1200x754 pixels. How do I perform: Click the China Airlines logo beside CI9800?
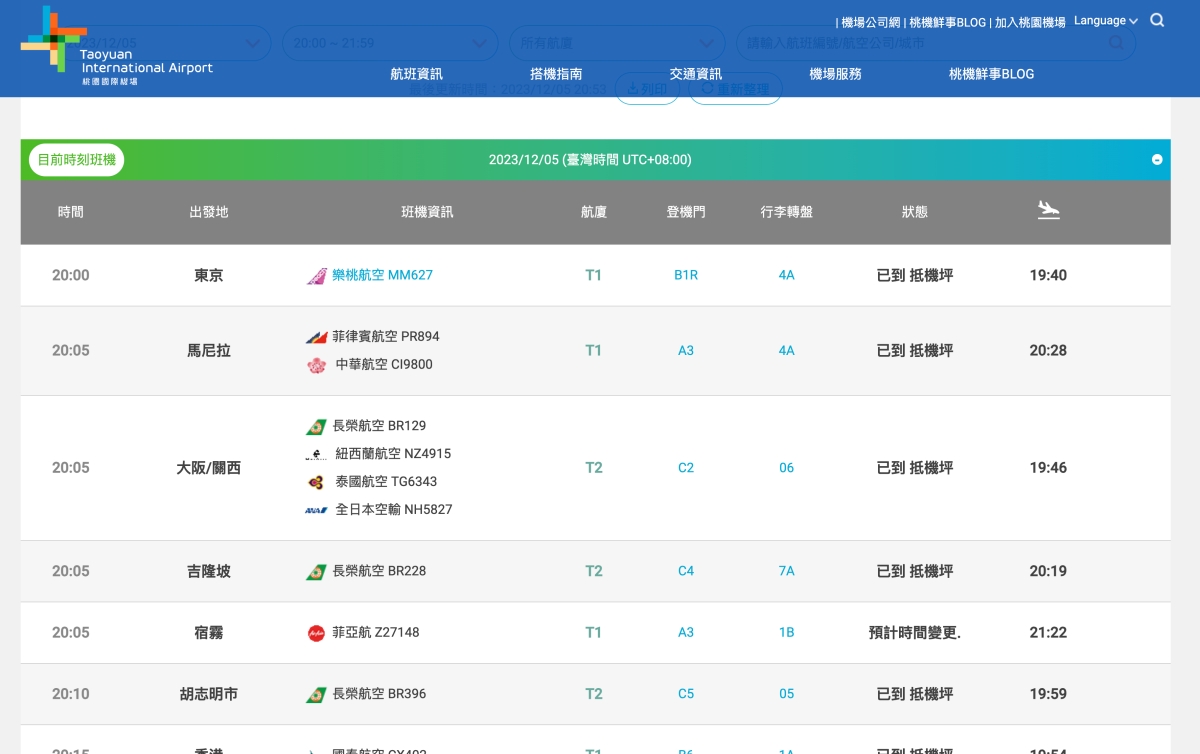pos(316,365)
